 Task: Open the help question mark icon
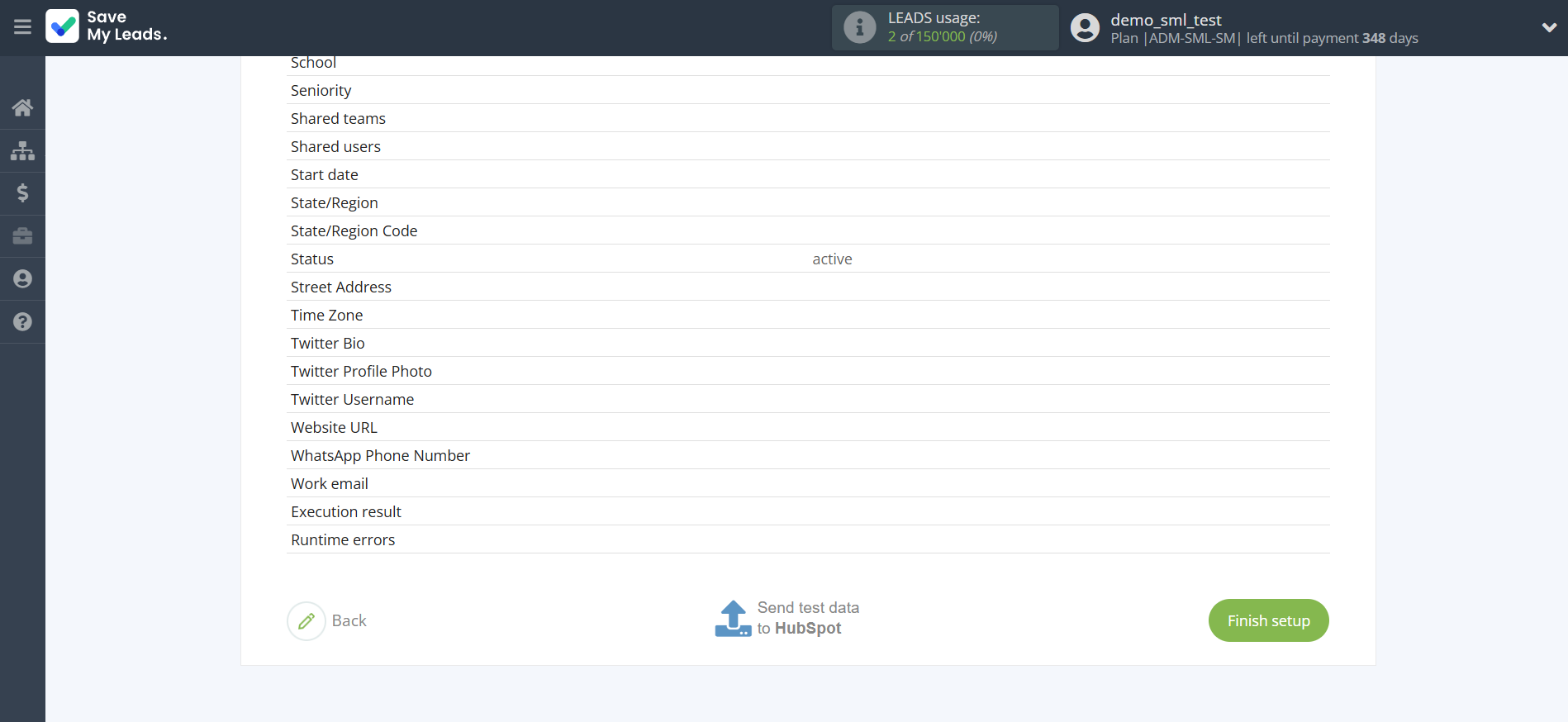point(22,322)
